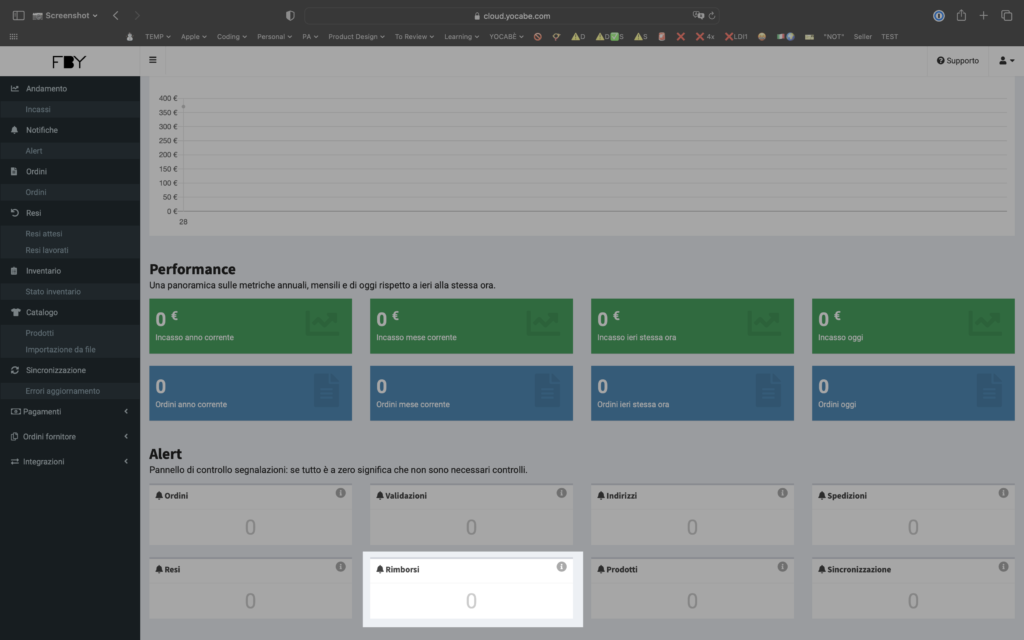Click the Safari share icon
This screenshot has width=1024, height=640.
point(961,15)
